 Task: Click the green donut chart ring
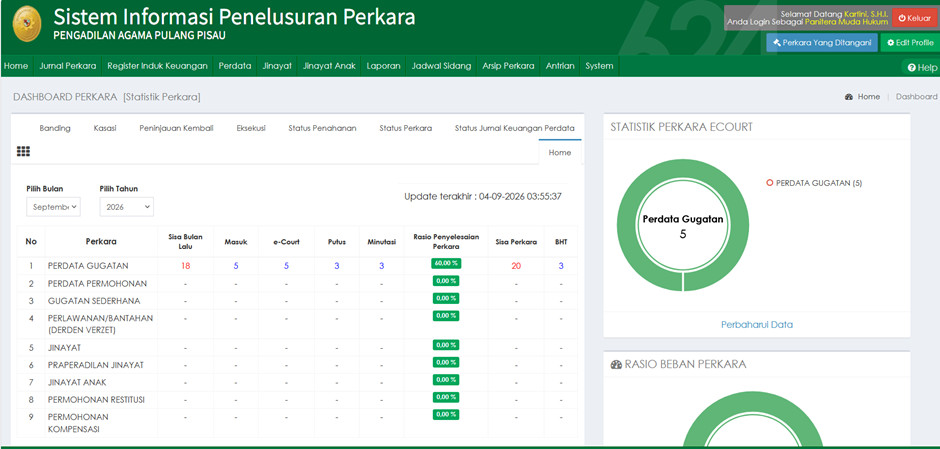click(683, 225)
